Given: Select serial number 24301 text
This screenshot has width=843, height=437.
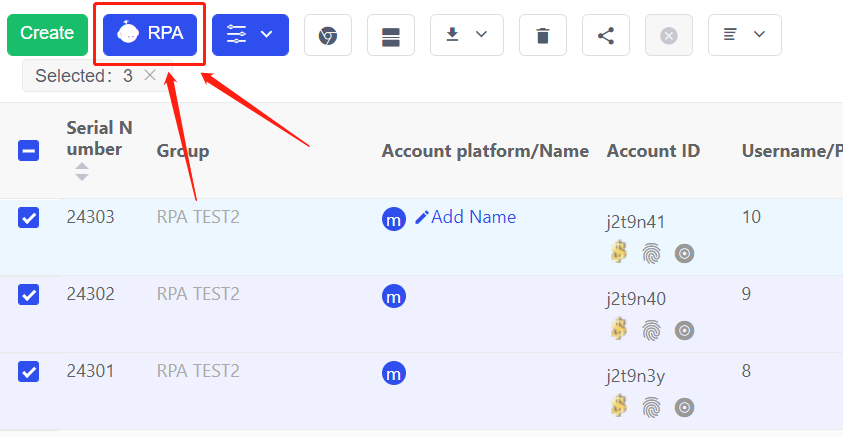Looking at the screenshot, I should click(x=90, y=371).
